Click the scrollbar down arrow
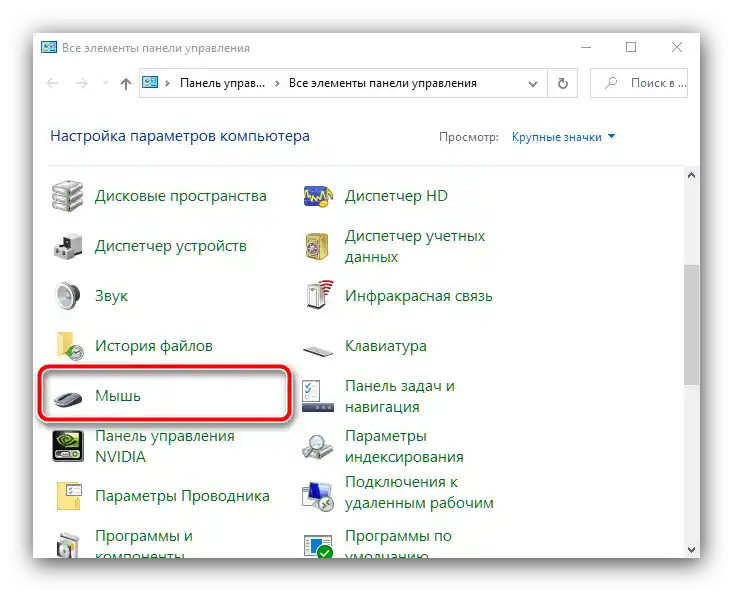733x591 pixels. [692, 550]
